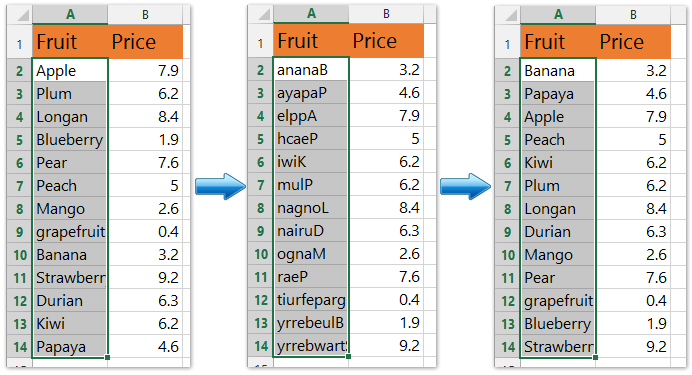Select the cell containing nairuD
692x375 pixels.
[x=311, y=230]
